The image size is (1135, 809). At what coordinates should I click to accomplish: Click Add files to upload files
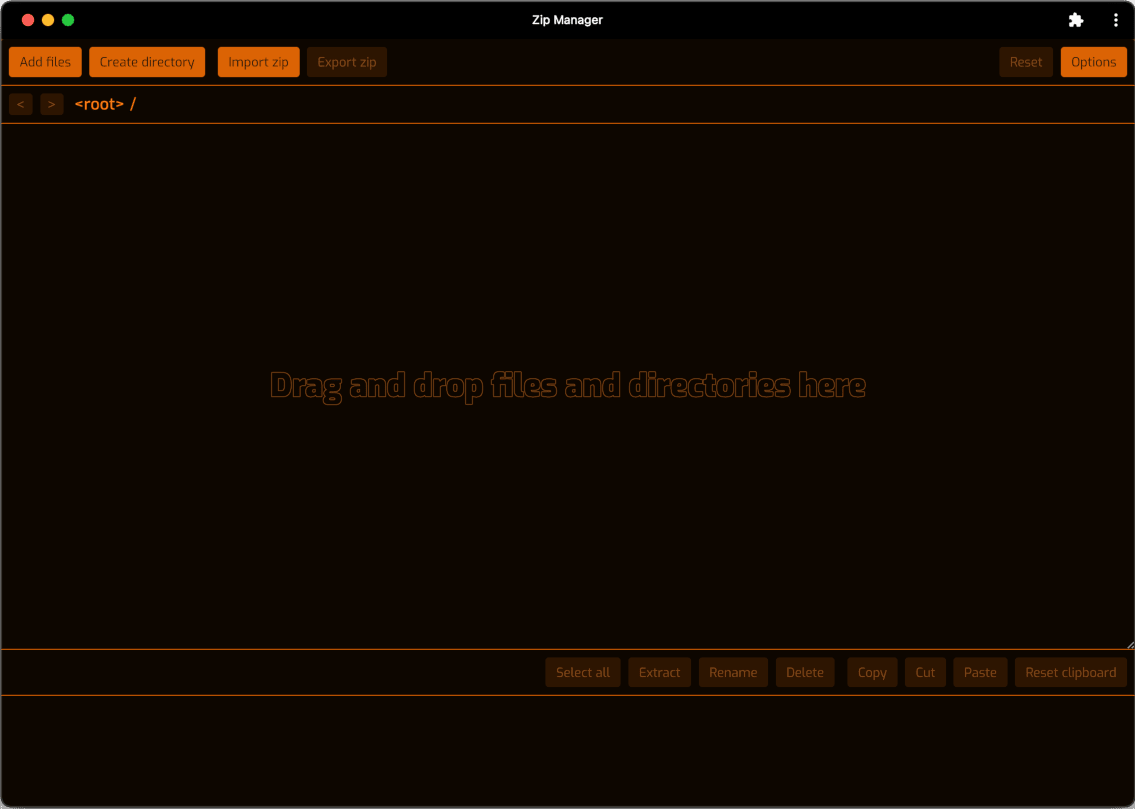[44, 61]
